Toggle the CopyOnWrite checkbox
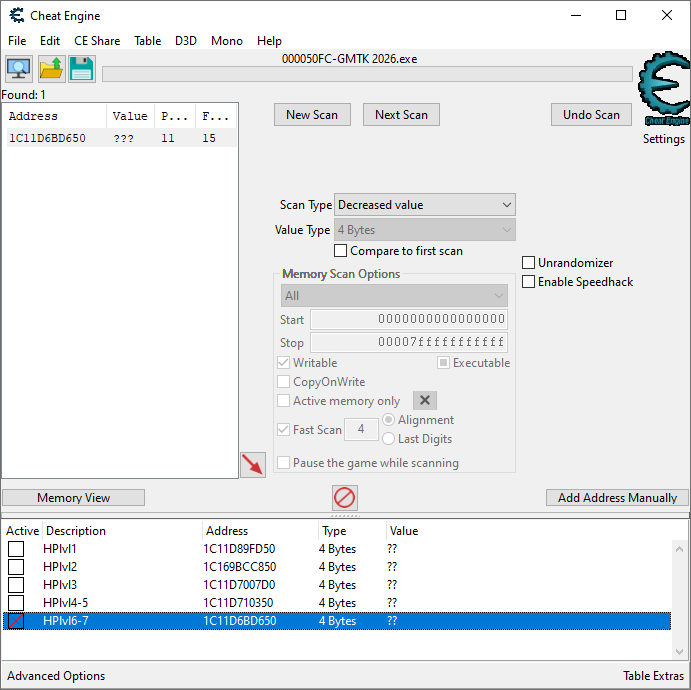 point(283,382)
